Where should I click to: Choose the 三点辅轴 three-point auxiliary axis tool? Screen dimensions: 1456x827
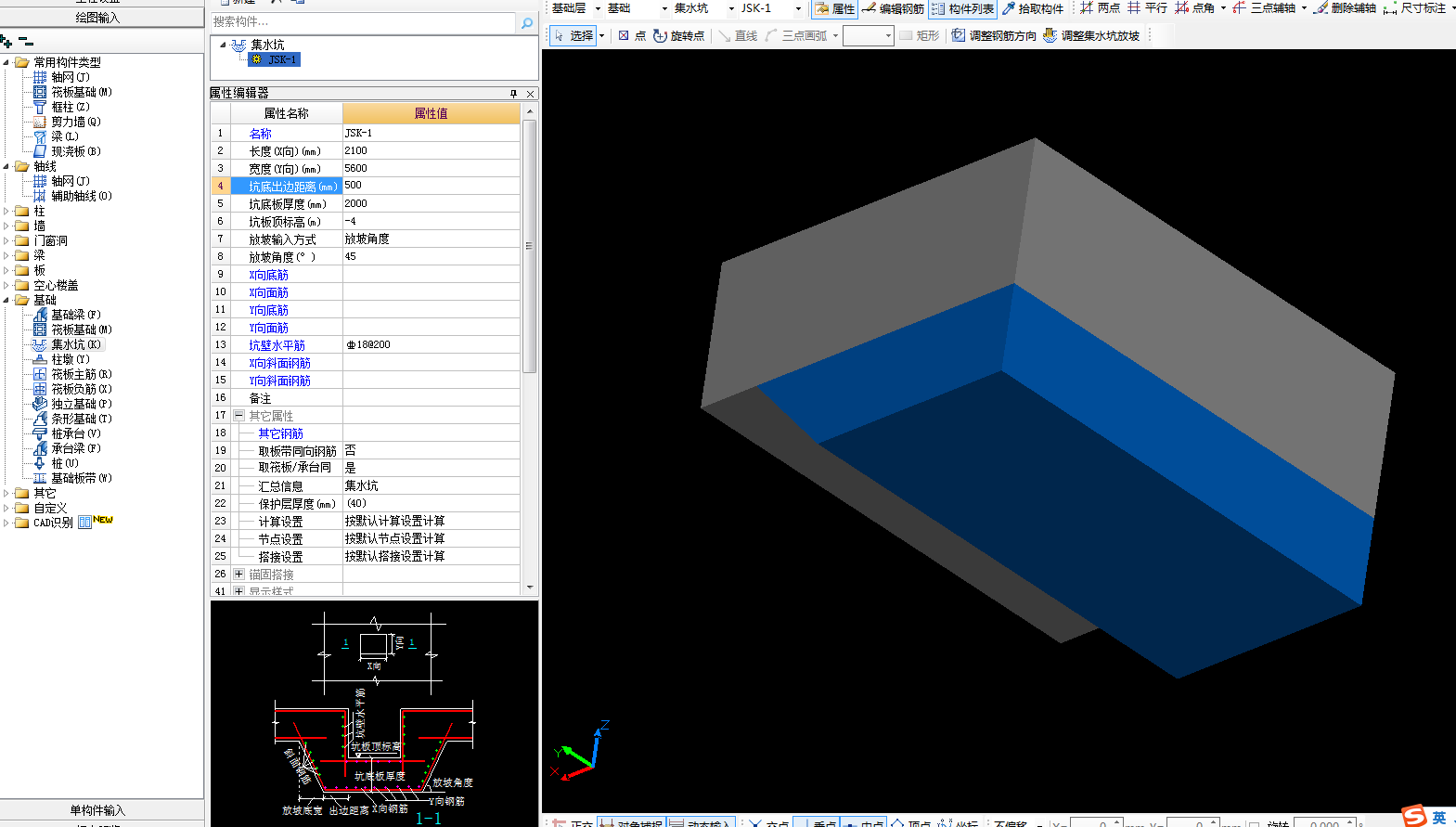tap(1264, 8)
